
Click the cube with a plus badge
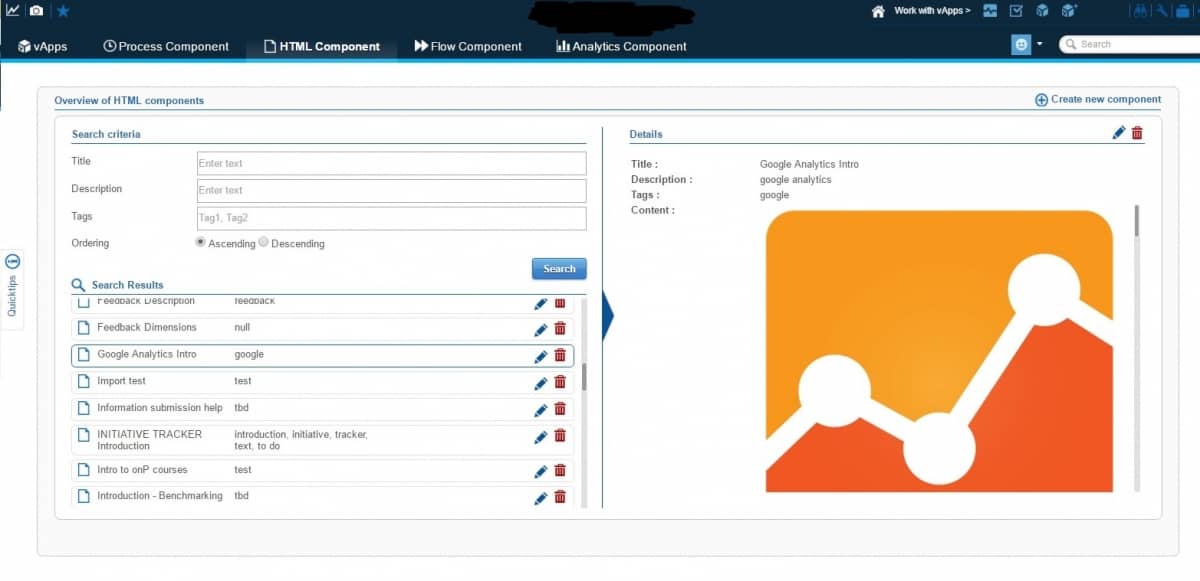pyautogui.click(x=1069, y=11)
